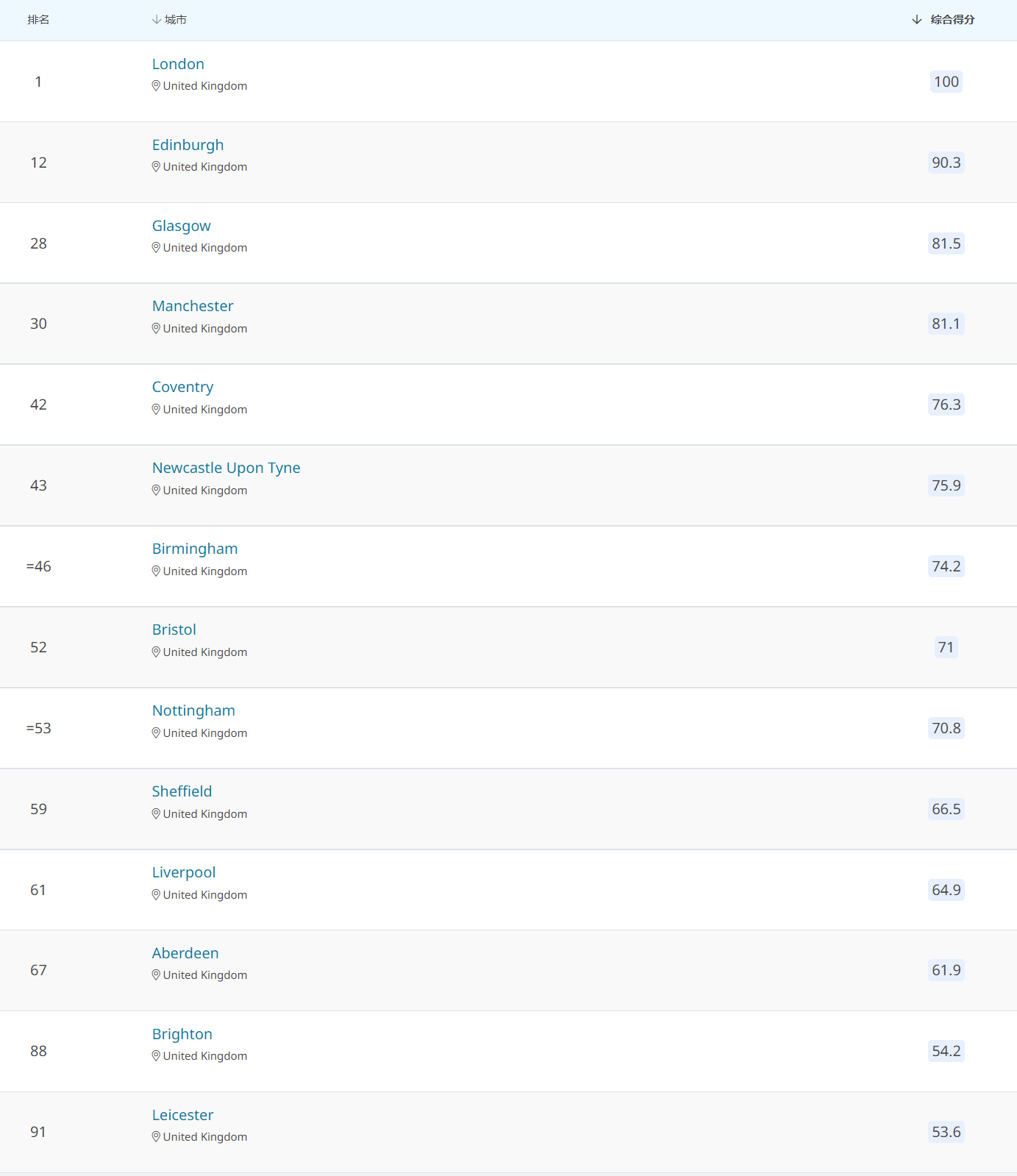Click the location pin under Bristol
The width and height of the screenshot is (1017, 1176).
[156, 652]
